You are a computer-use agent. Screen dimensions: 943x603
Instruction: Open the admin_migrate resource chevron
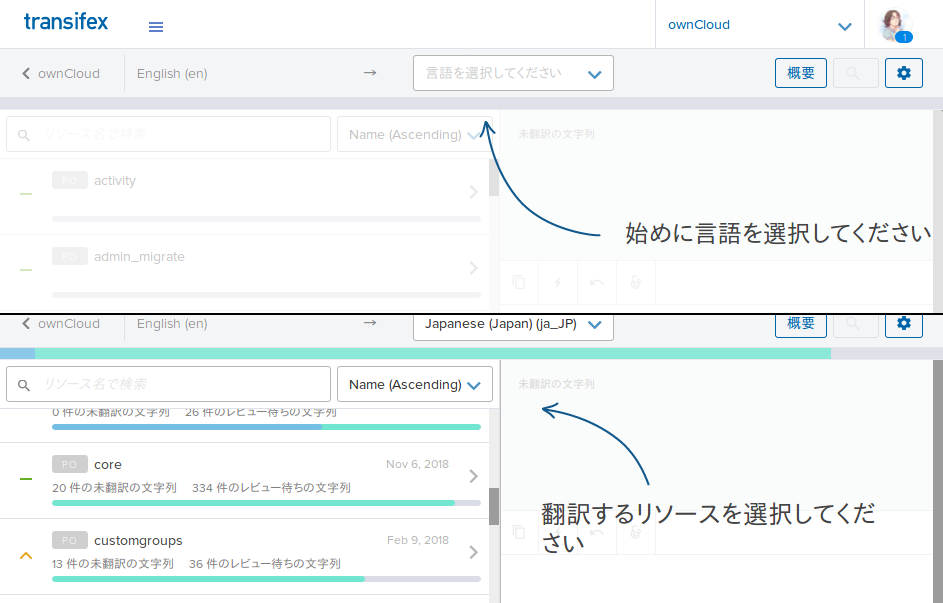pos(474,268)
